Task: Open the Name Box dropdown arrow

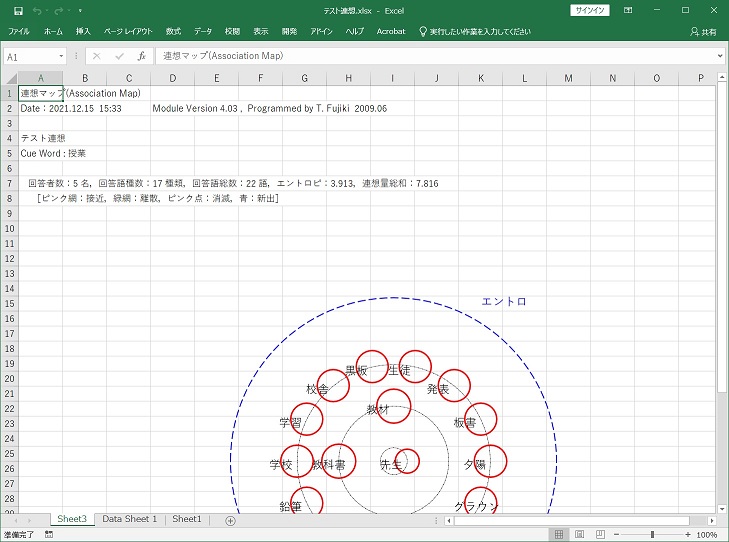Action: point(62,57)
